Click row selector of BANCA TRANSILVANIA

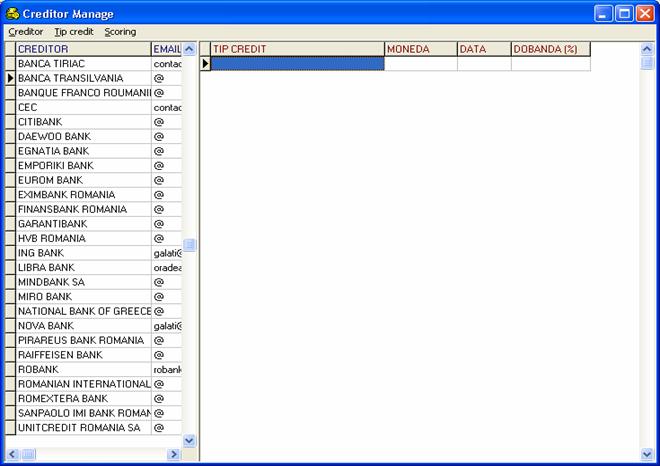tap(11, 78)
